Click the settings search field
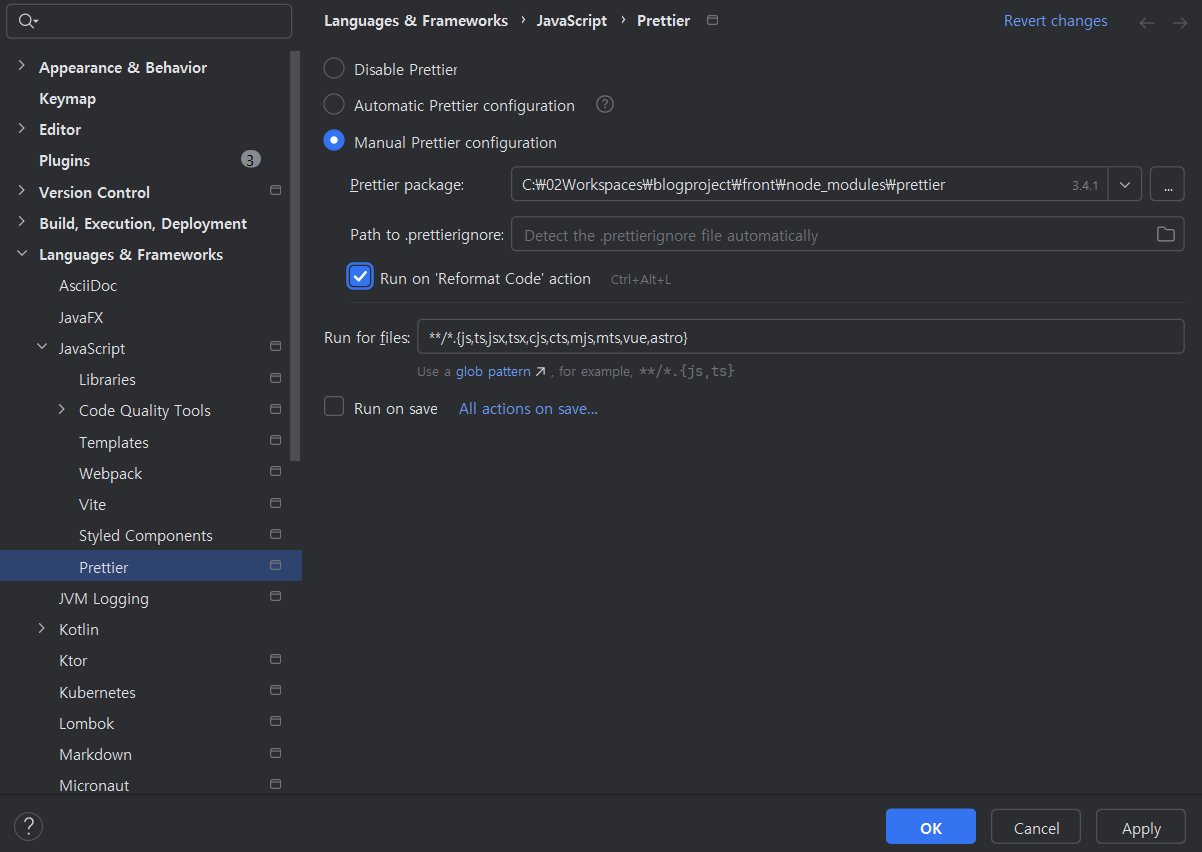Screen dimensions: 1202x852 [x=149, y=21]
